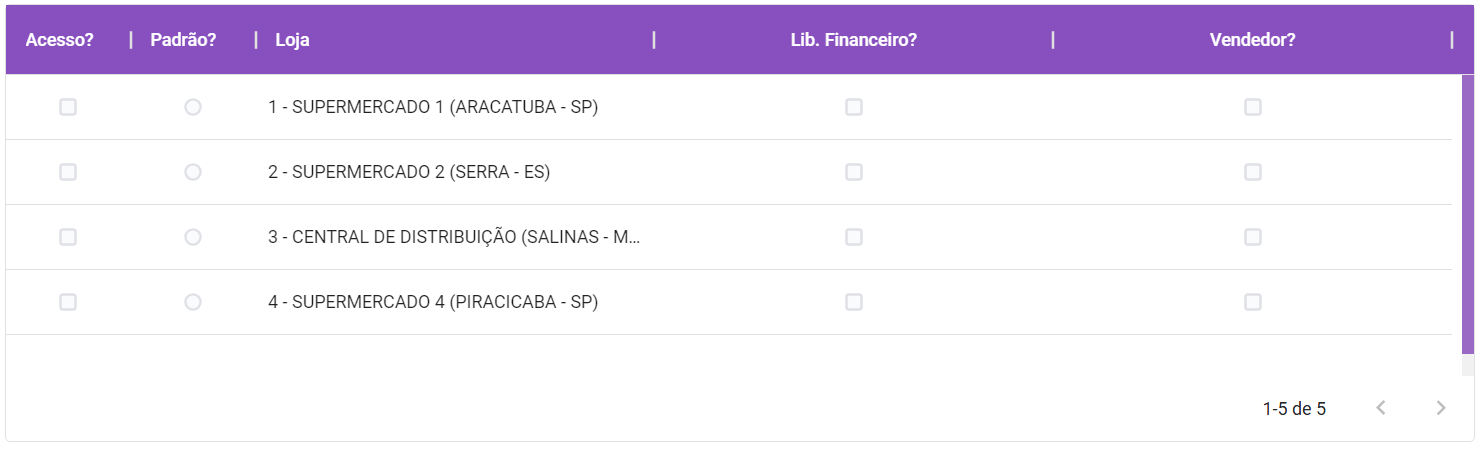Enable Acesso for Supermercado 2 Serra
This screenshot has width=1478, height=449.
(68, 172)
